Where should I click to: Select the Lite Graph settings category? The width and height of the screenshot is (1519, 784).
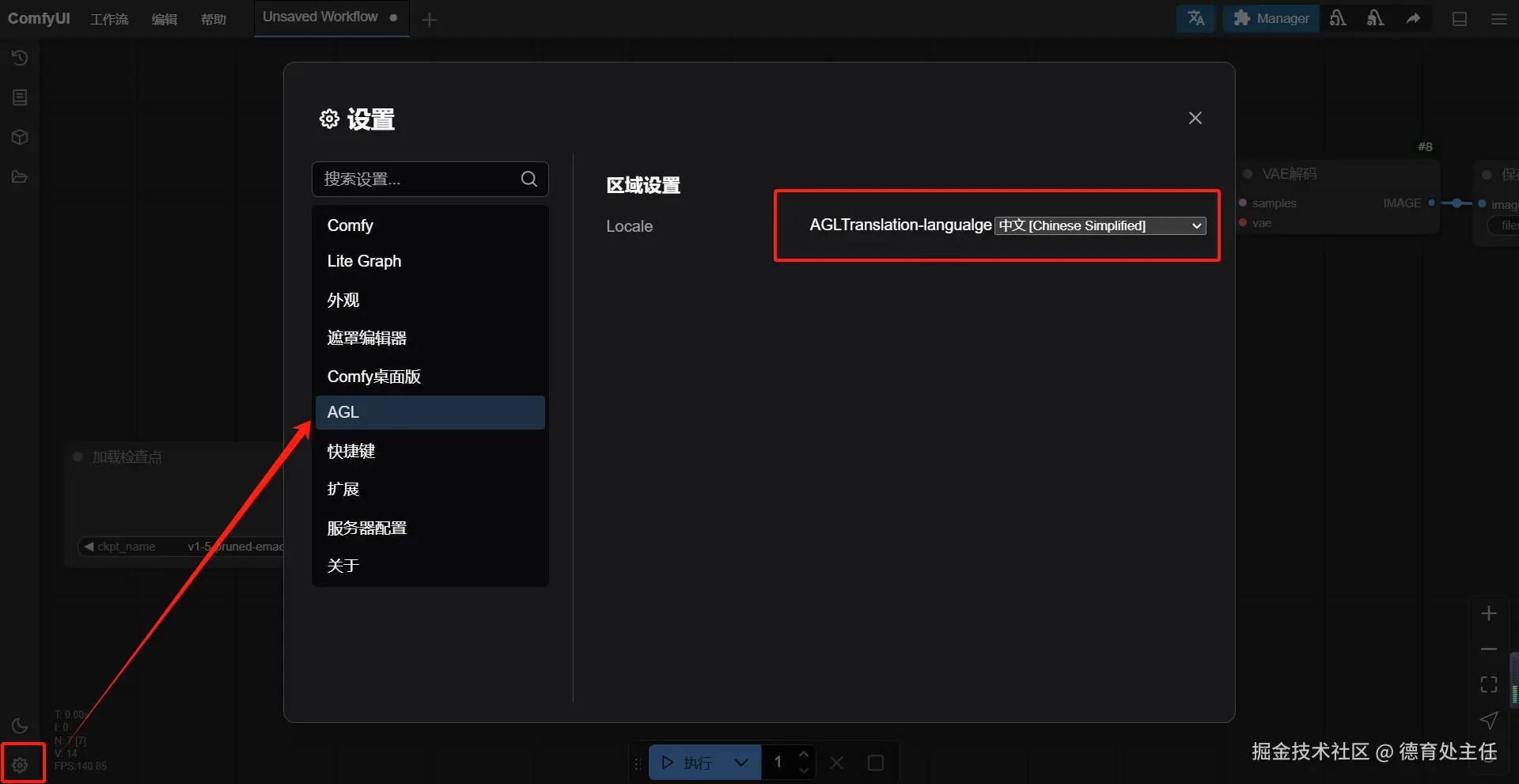pyautogui.click(x=430, y=261)
